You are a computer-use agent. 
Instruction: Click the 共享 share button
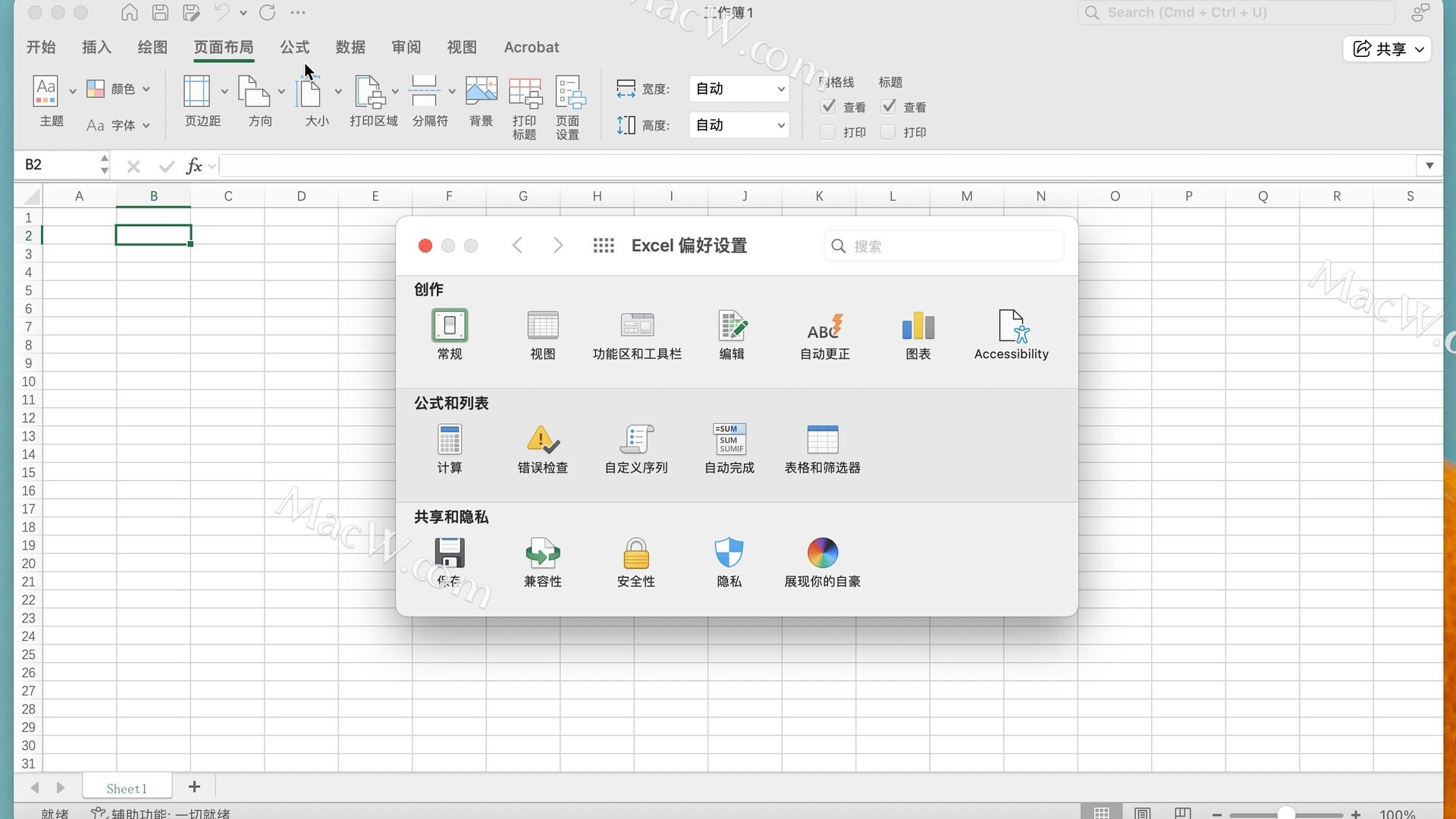(x=1387, y=49)
